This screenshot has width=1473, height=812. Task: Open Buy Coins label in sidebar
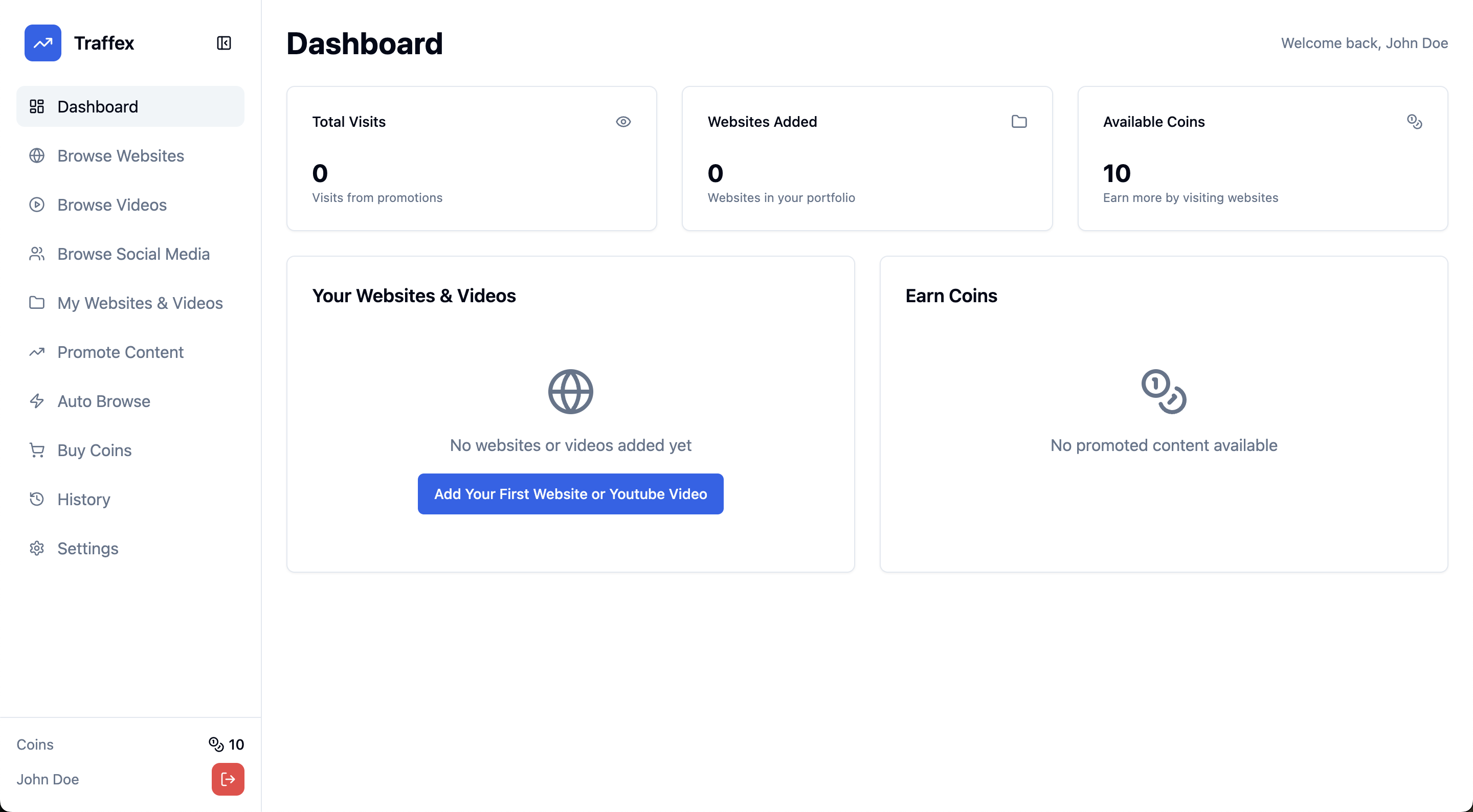point(94,450)
